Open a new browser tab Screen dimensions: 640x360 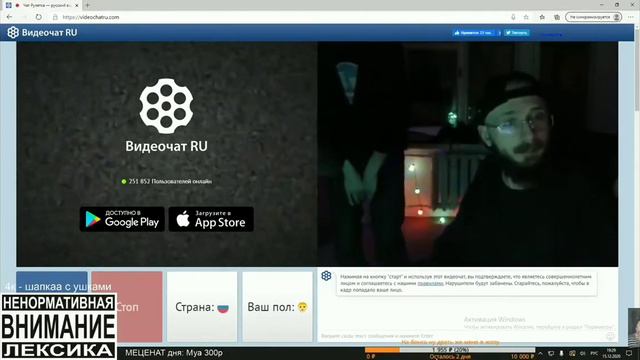[x=87, y=5]
